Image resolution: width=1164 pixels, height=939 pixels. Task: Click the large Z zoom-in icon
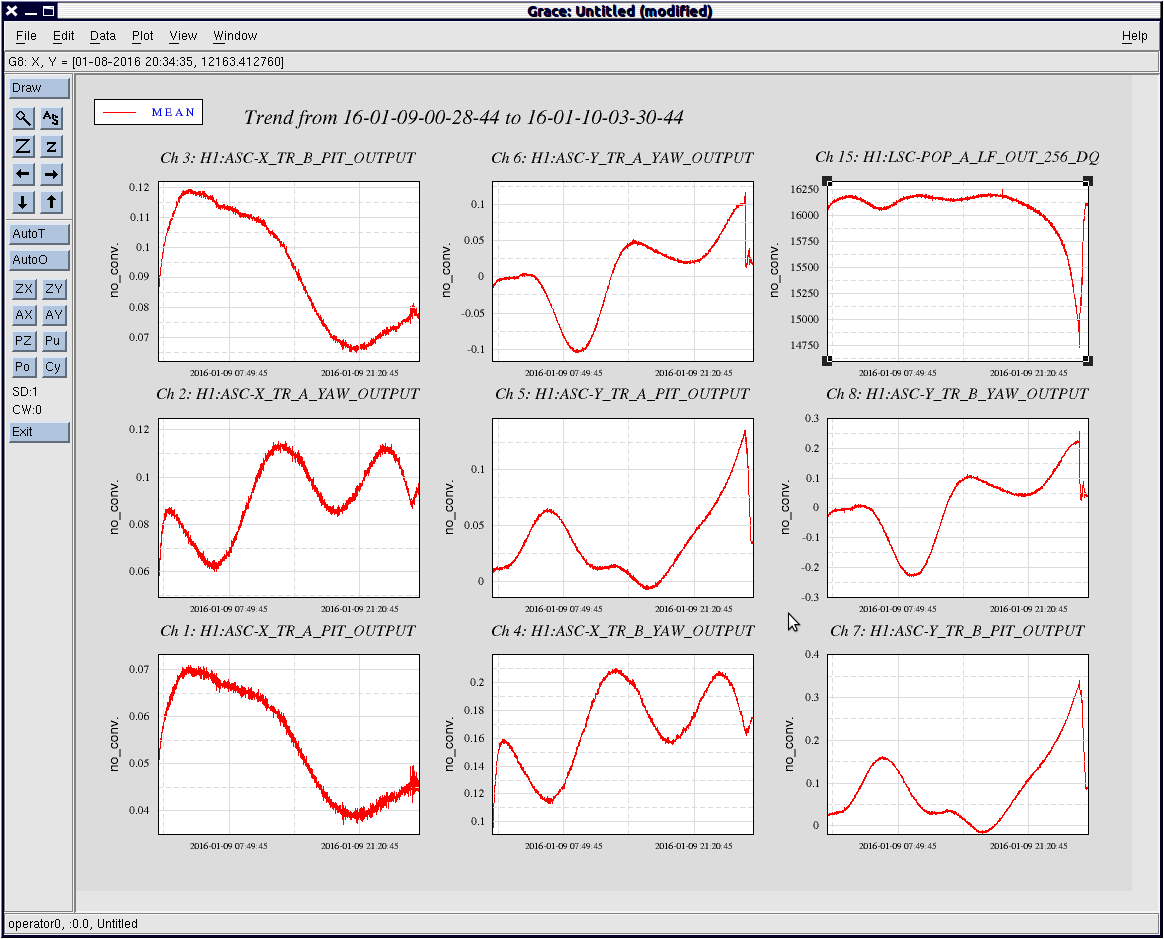click(23, 146)
